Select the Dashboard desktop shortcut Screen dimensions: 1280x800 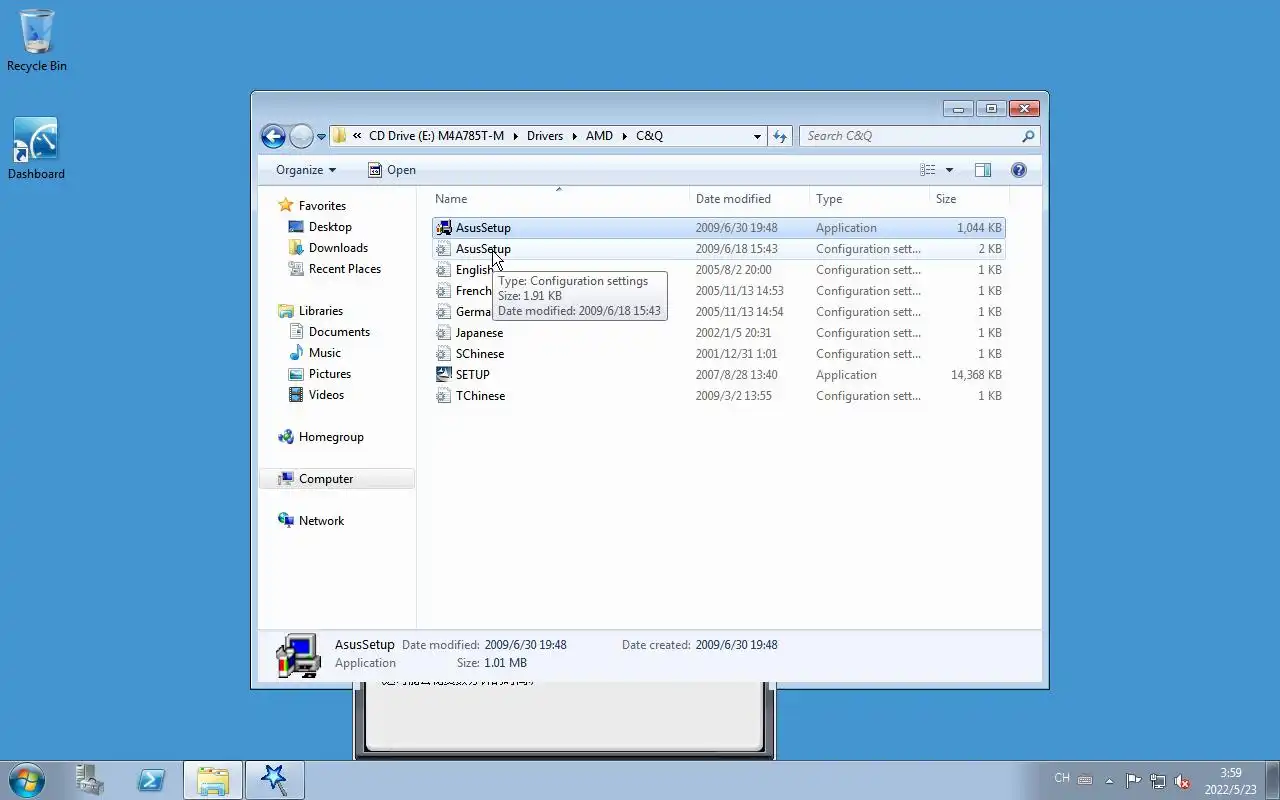click(36, 149)
